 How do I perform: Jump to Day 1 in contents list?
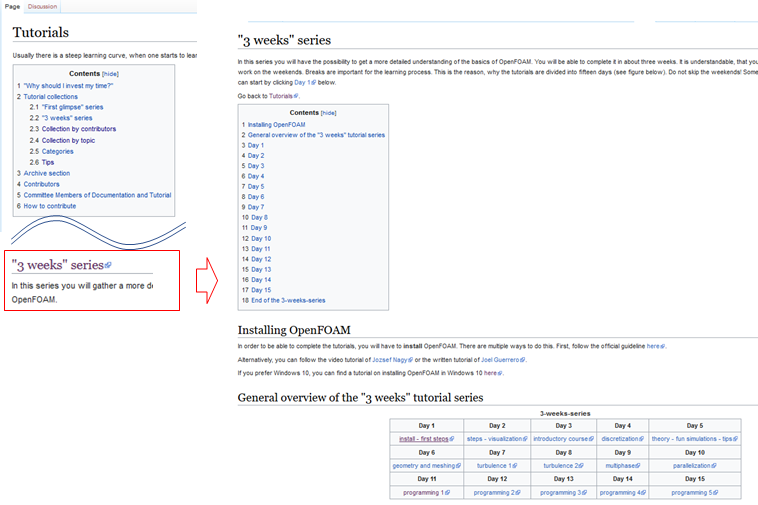point(256,145)
